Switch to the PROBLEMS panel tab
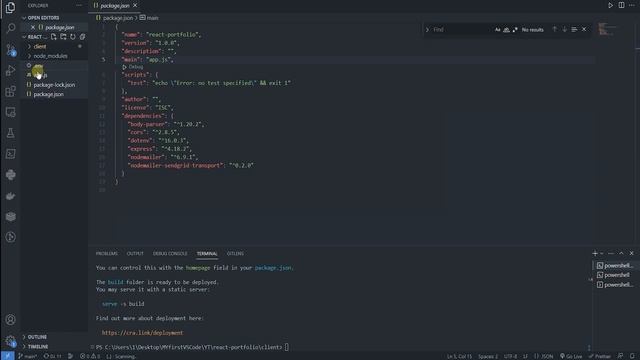Viewport: 640px width, 360px height. pyautogui.click(x=107, y=253)
